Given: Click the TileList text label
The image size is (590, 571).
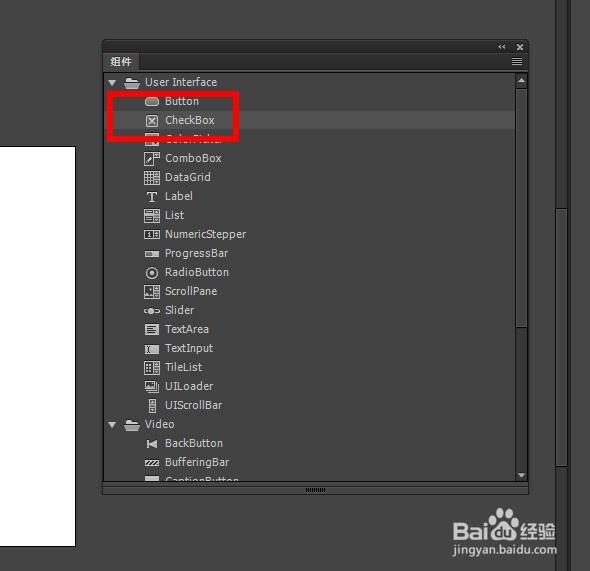Looking at the screenshot, I should pyautogui.click(x=184, y=367).
